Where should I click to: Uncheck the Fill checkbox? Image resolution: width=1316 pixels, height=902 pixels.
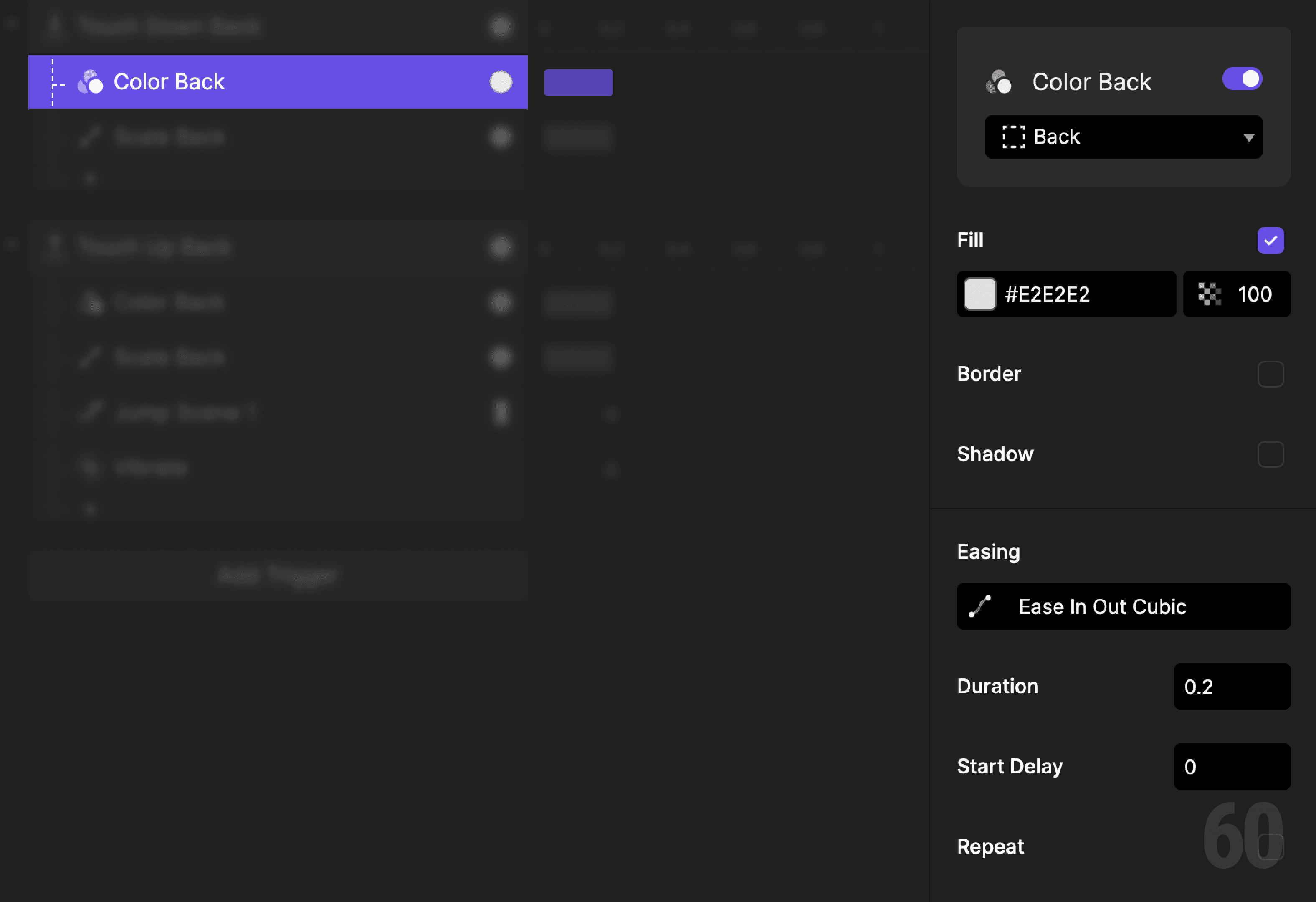(x=1270, y=240)
